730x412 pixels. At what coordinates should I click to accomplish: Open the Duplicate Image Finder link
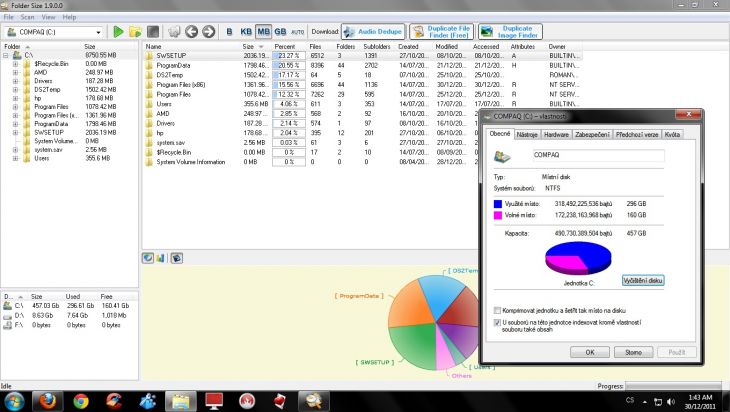(x=510, y=32)
